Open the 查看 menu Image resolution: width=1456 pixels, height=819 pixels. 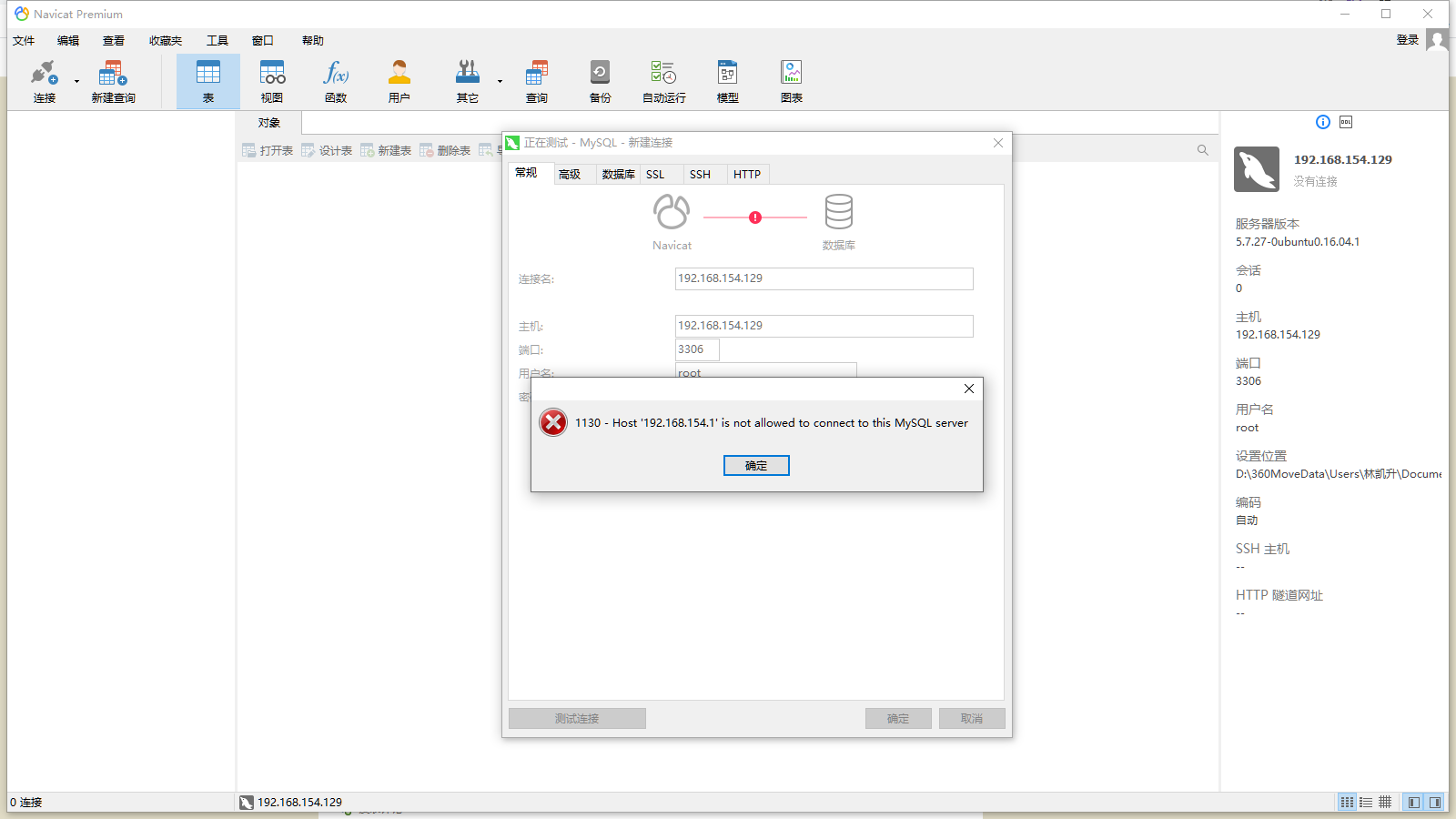tap(114, 41)
